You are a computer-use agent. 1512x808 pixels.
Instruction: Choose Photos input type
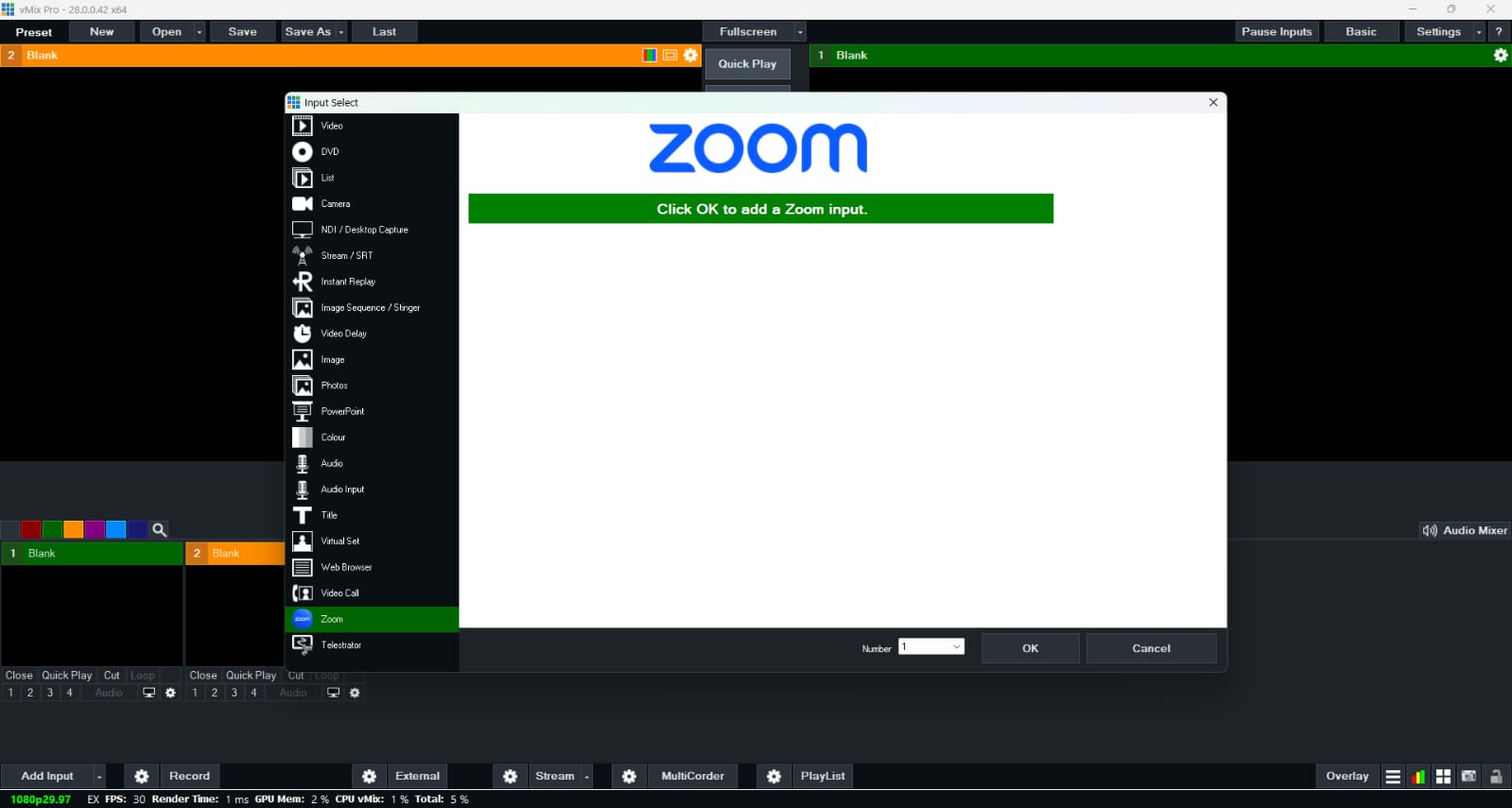372,386
